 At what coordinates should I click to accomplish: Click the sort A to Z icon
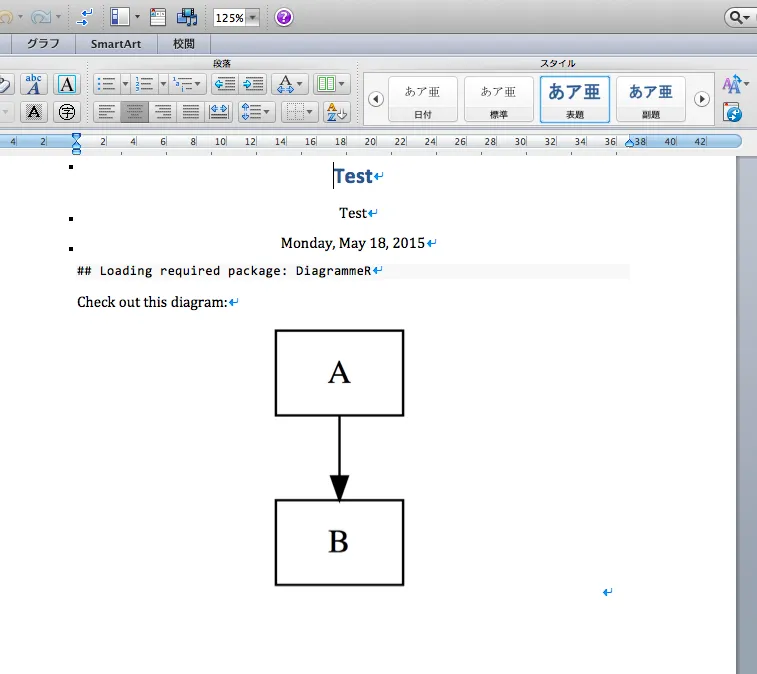[x=336, y=112]
